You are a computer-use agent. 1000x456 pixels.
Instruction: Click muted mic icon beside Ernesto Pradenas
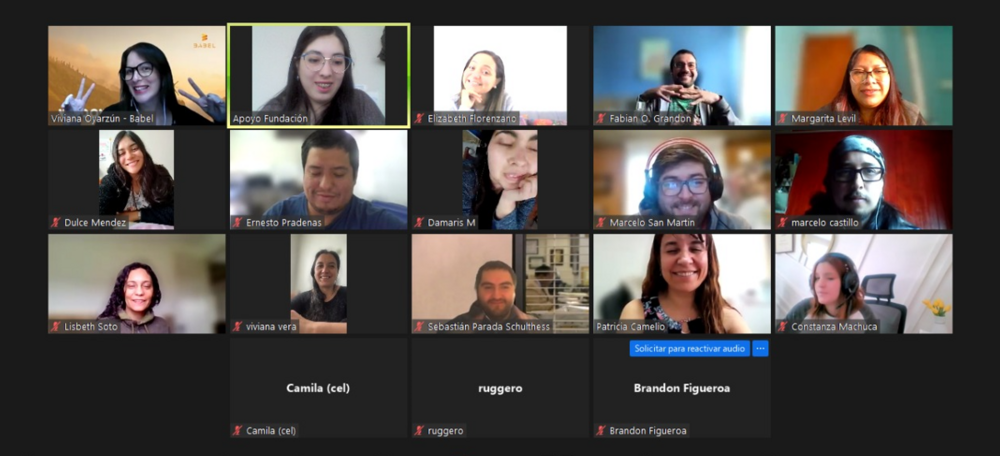[237, 223]
